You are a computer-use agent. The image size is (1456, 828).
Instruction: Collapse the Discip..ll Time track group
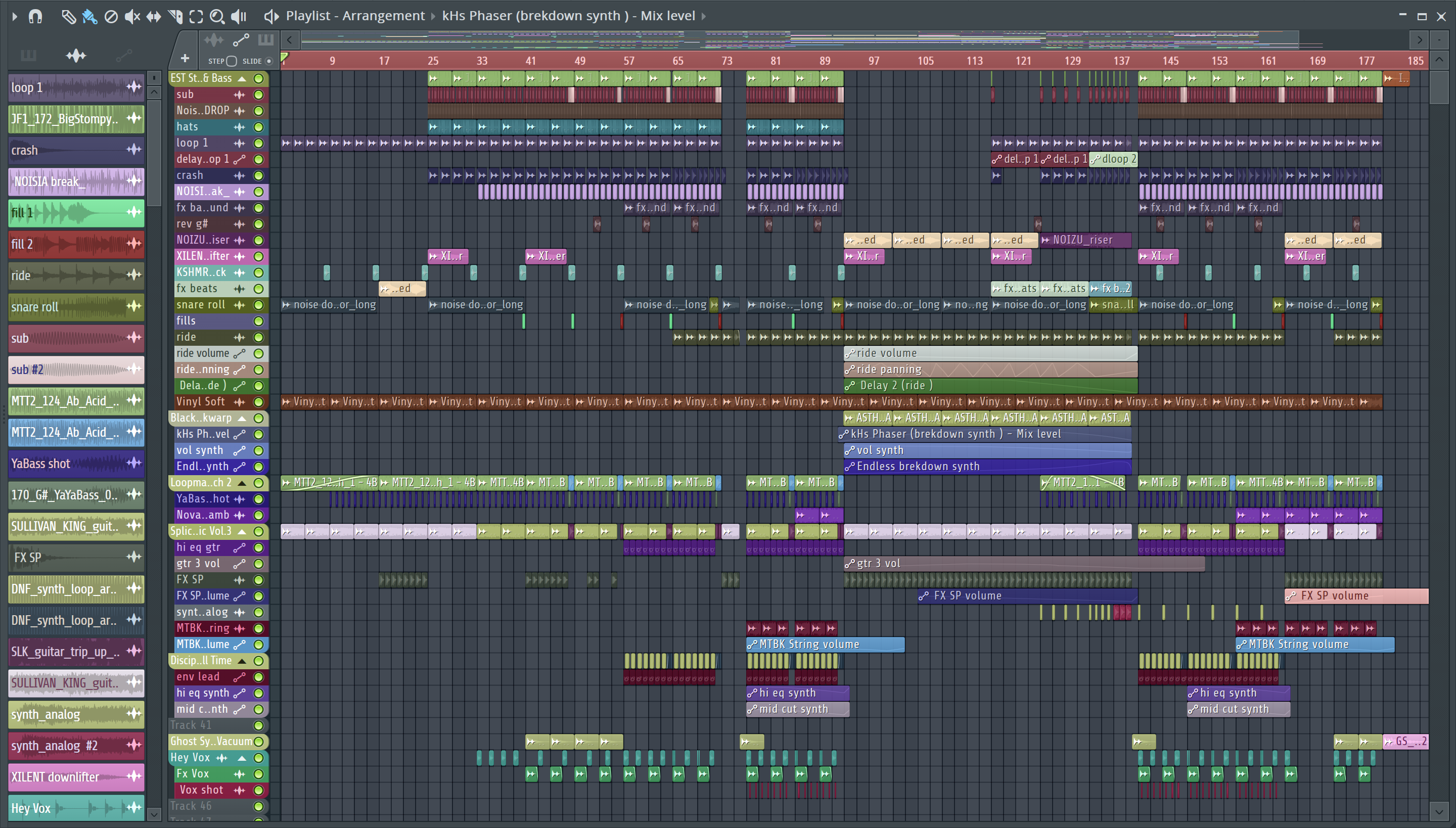coord(242,661)
